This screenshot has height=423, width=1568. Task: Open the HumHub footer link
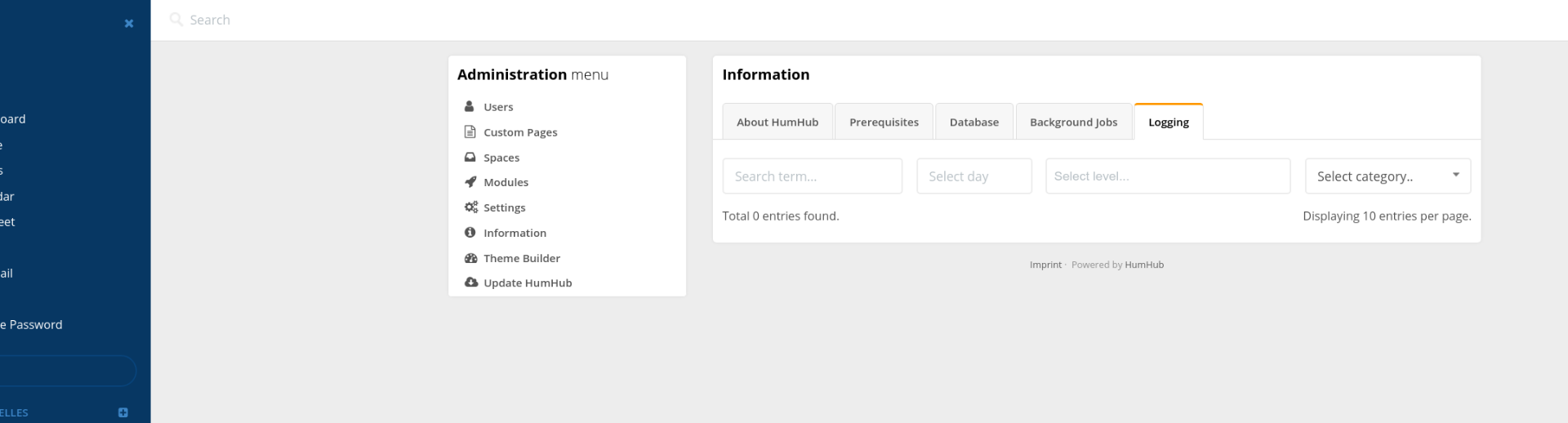click(x=1144, y=265)
